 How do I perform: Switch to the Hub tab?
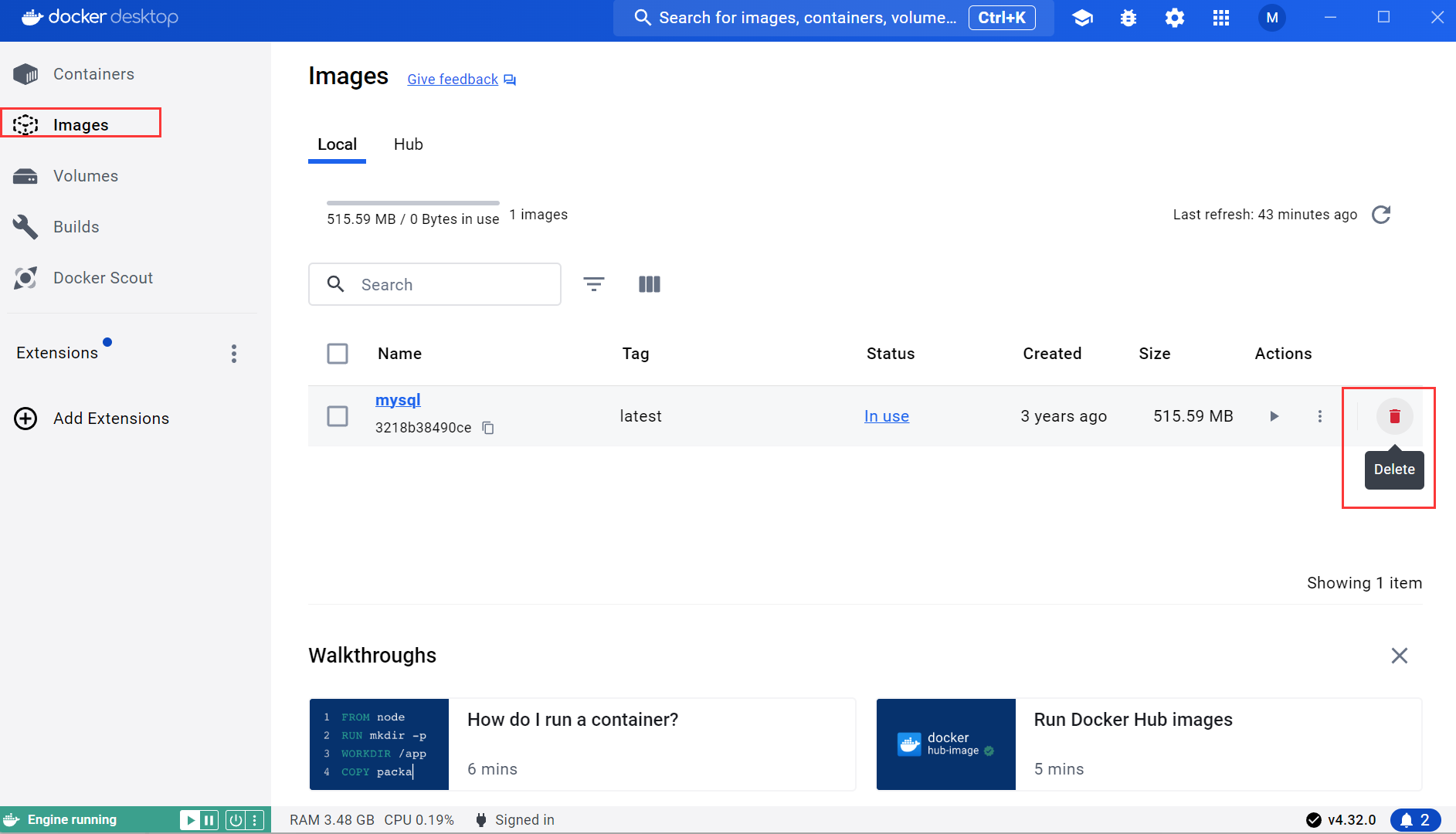pos(409,144)
